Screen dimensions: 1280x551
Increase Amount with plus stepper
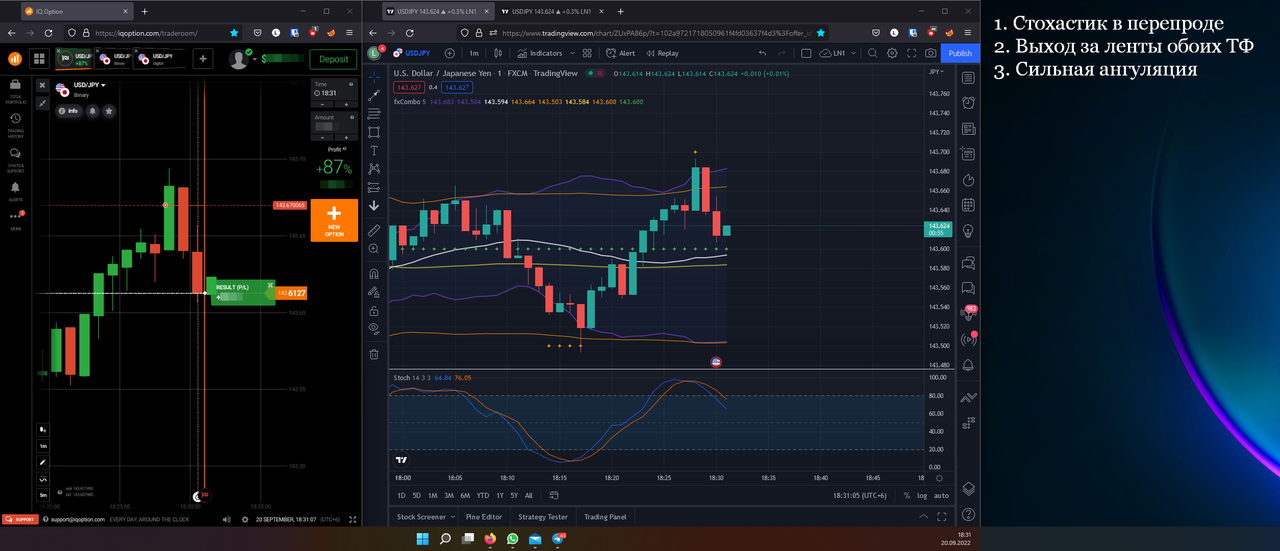(346, 138)
